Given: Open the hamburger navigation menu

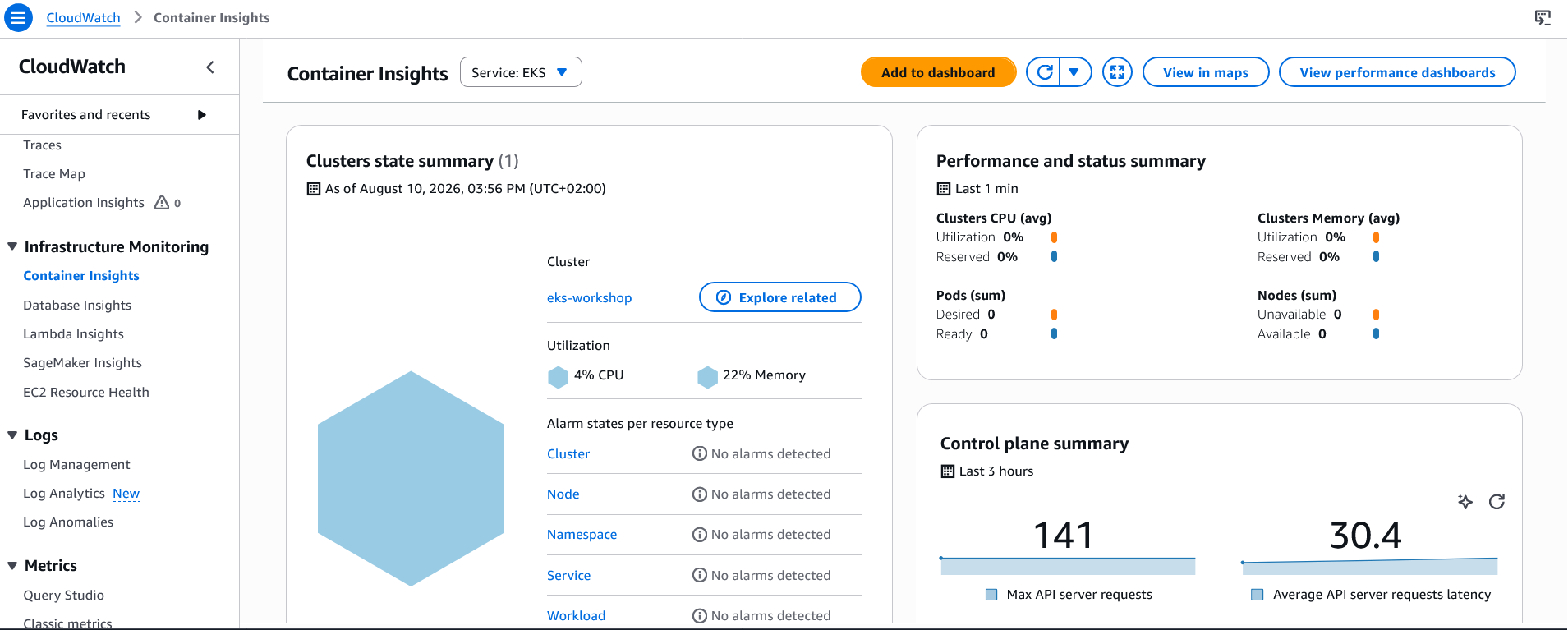Looking at the screenshot, I should pyautogui.click(x=18, y=17).
